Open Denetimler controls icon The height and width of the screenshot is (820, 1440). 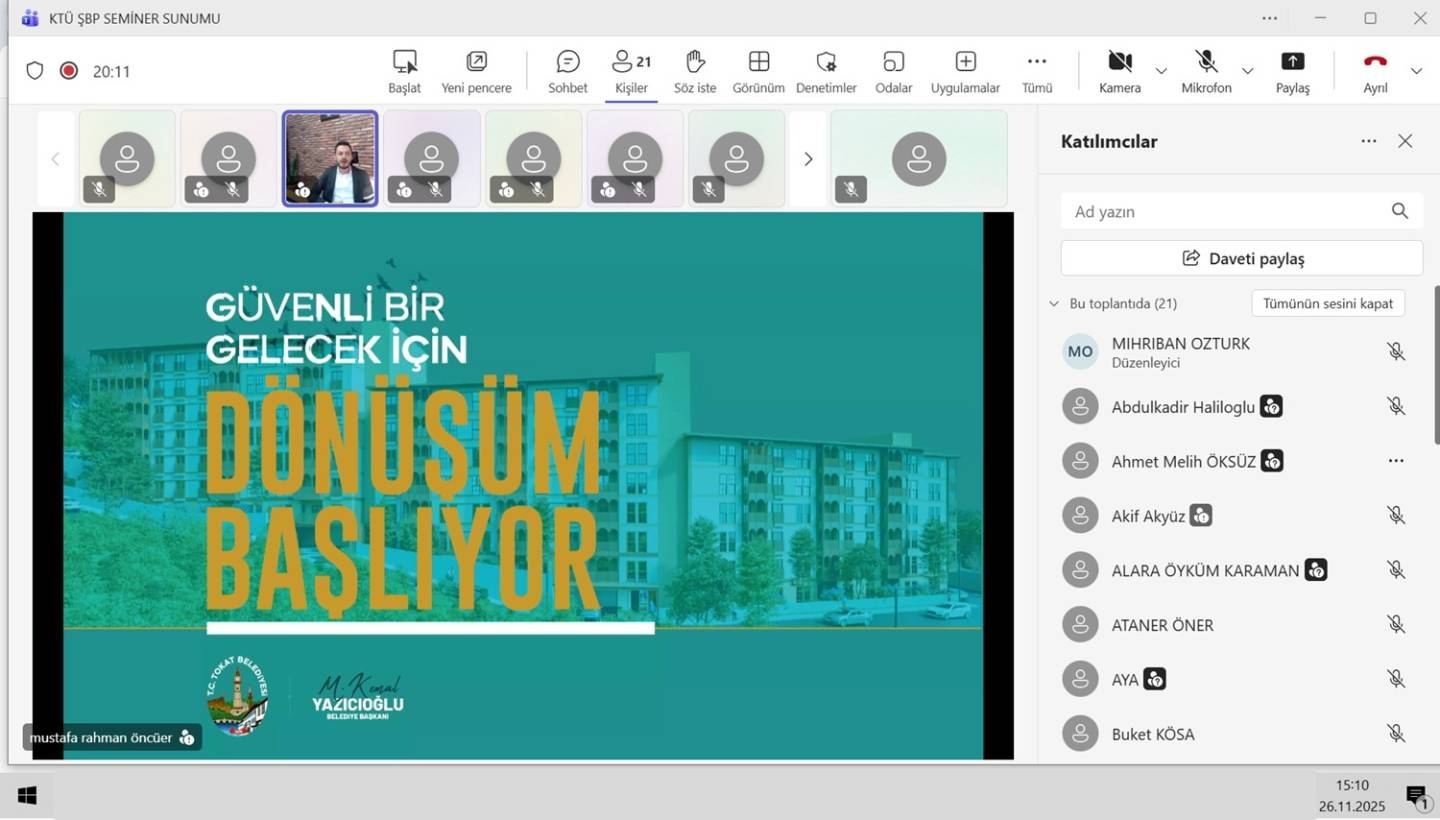pyautogui.click(x=826, y=62)
